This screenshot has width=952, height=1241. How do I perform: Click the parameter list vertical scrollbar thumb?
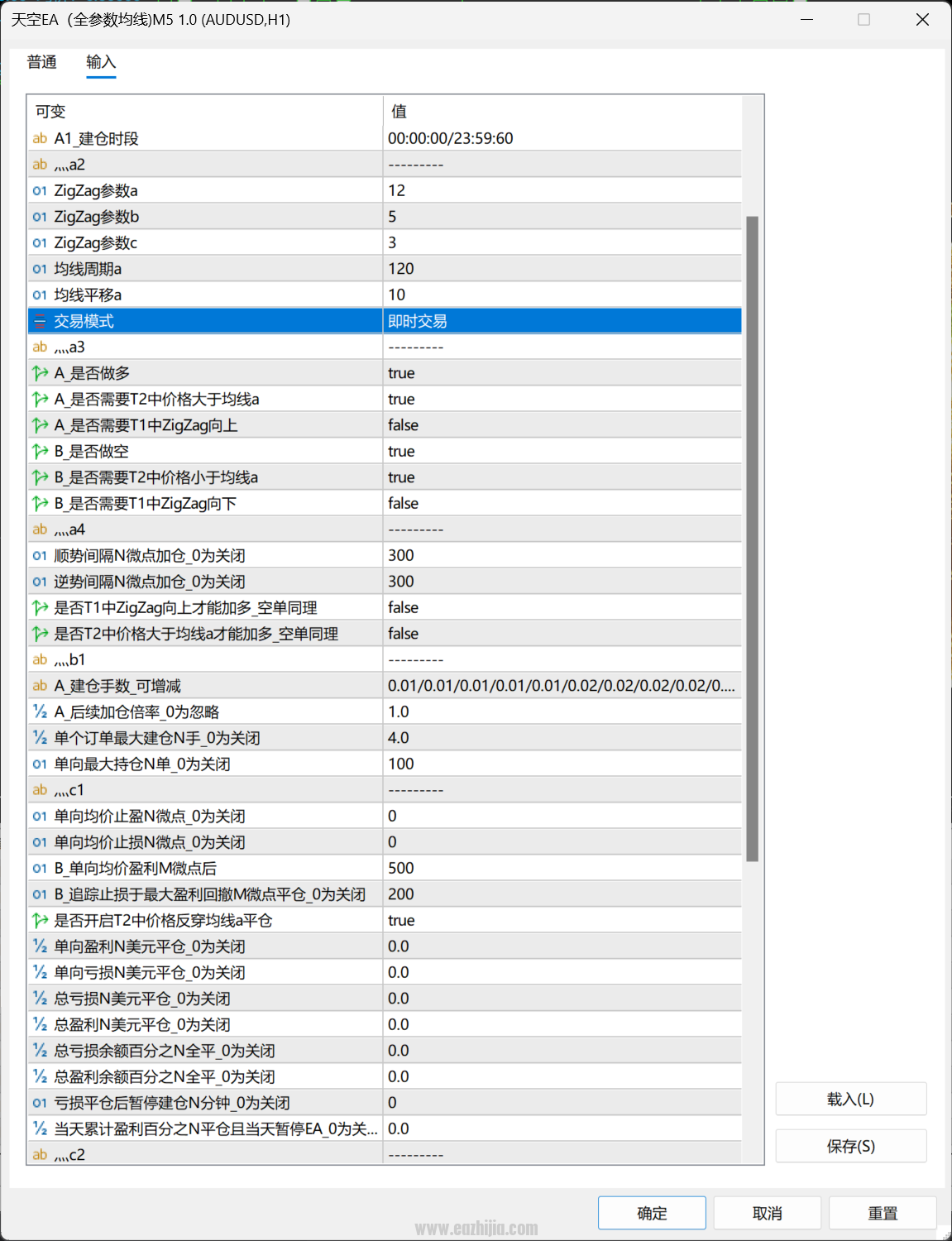[752, 539]
